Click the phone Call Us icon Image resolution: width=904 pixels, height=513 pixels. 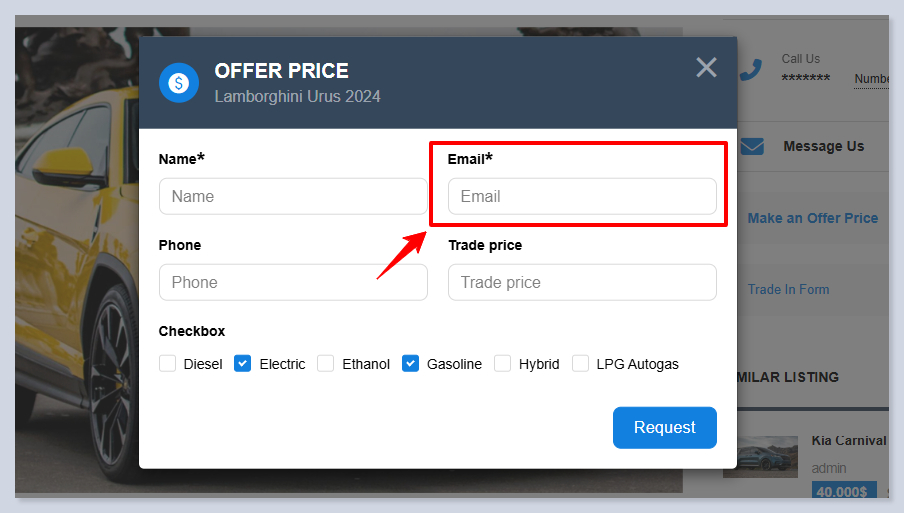(x=751, y=70)
